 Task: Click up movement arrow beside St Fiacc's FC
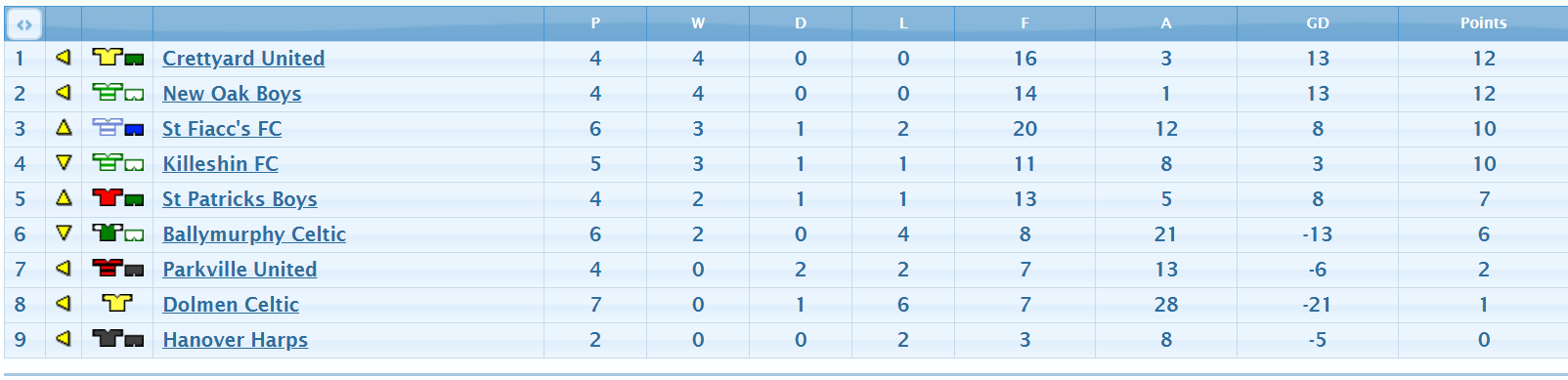coord(64,127)
